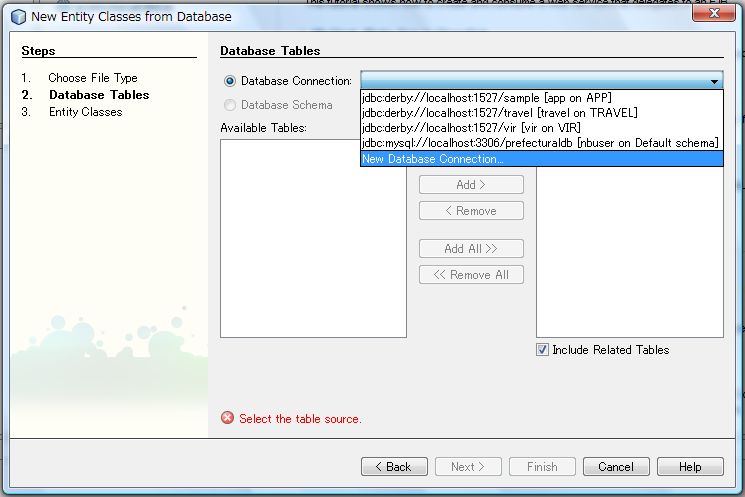This screenshot has height=497, width=745.
Task: Open Help for this wizard
Action: click(x=690, y=467)
